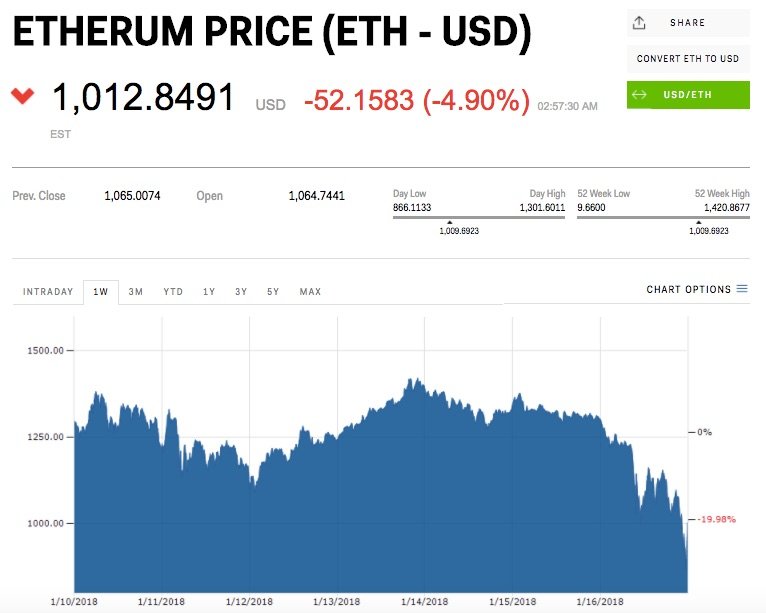
Task: Select the MAX chart range
Action: 310,292
